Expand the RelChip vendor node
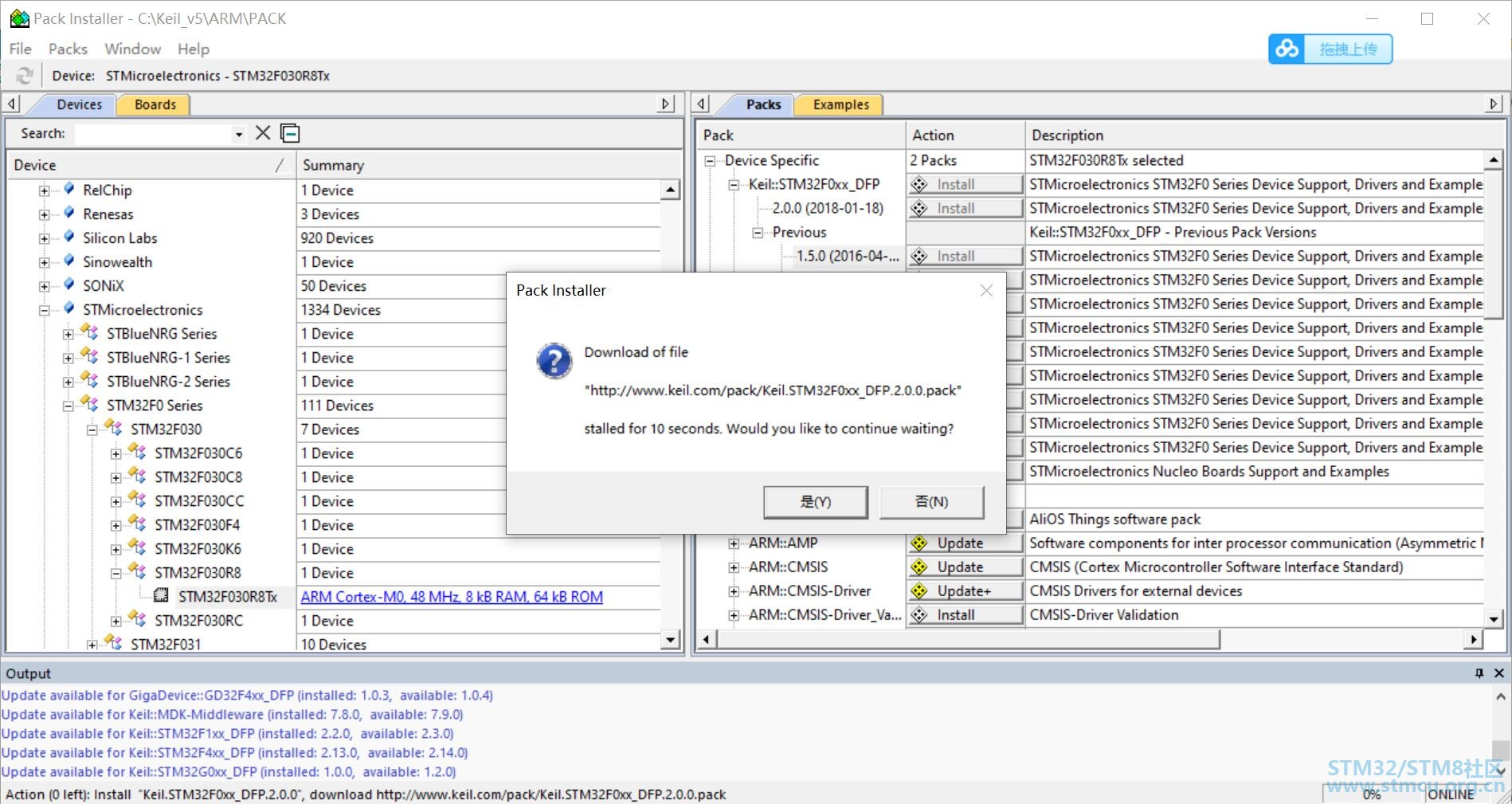1512x804 pixels. pyautogui.click(x=45, y=190)
